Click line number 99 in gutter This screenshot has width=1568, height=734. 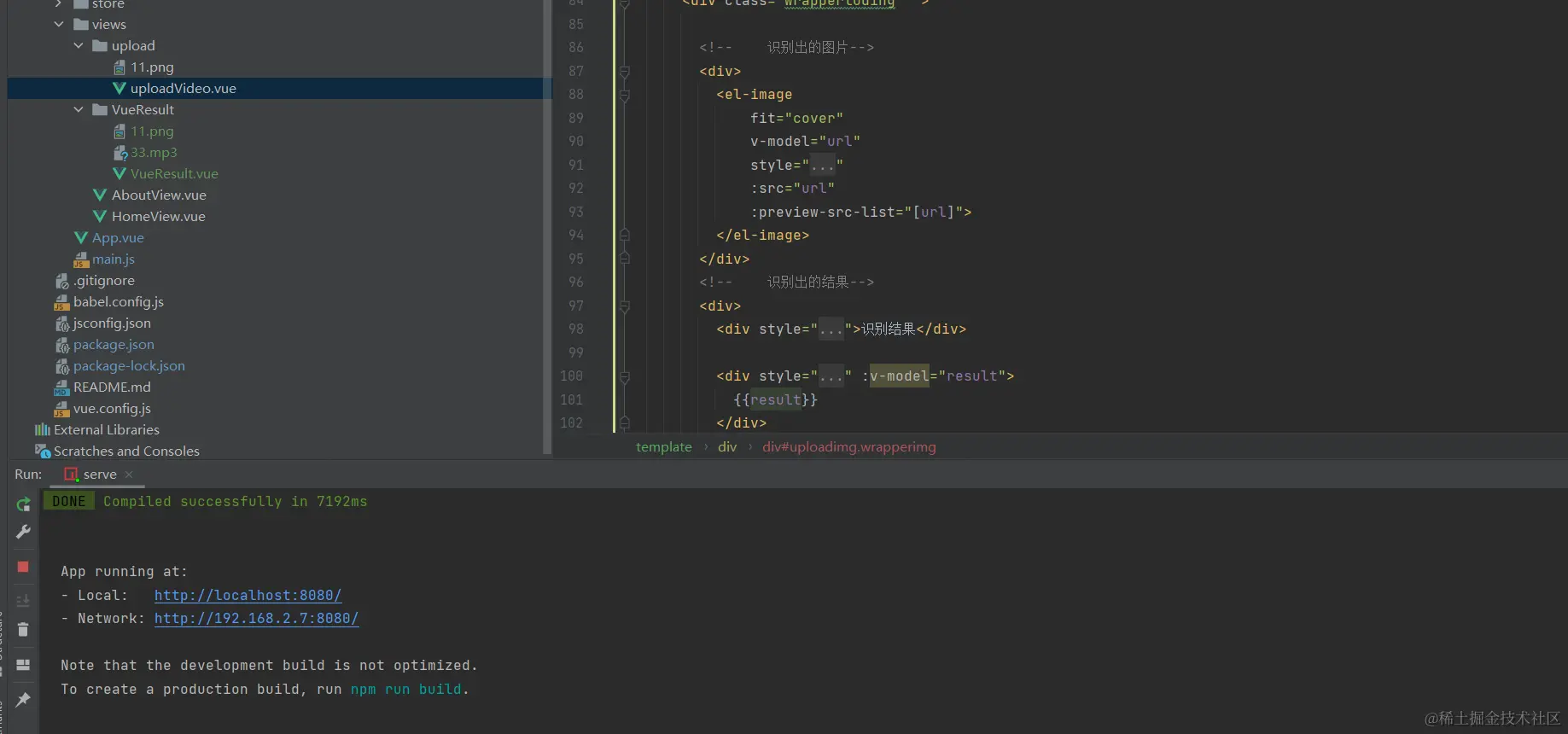click(576, 352)
